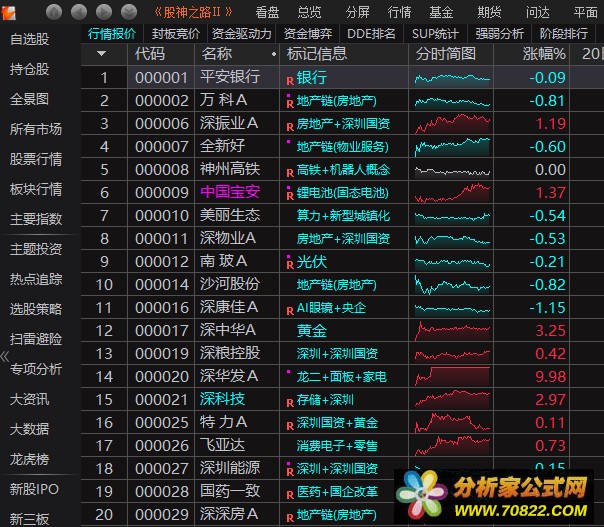The image size is (604, 527).
Task: Click R marker icon on 深科技 row
Action: click(290, 403)
